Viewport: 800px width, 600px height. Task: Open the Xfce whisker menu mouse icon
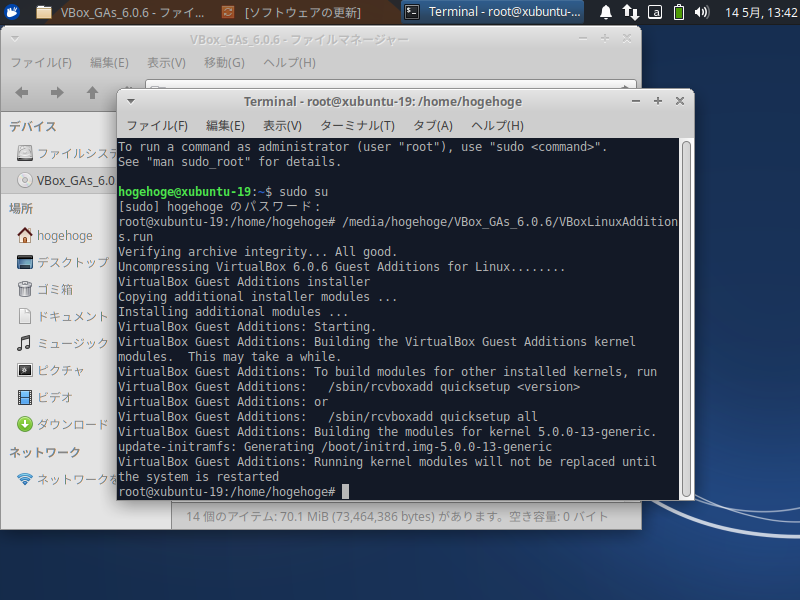click(12, 11)
